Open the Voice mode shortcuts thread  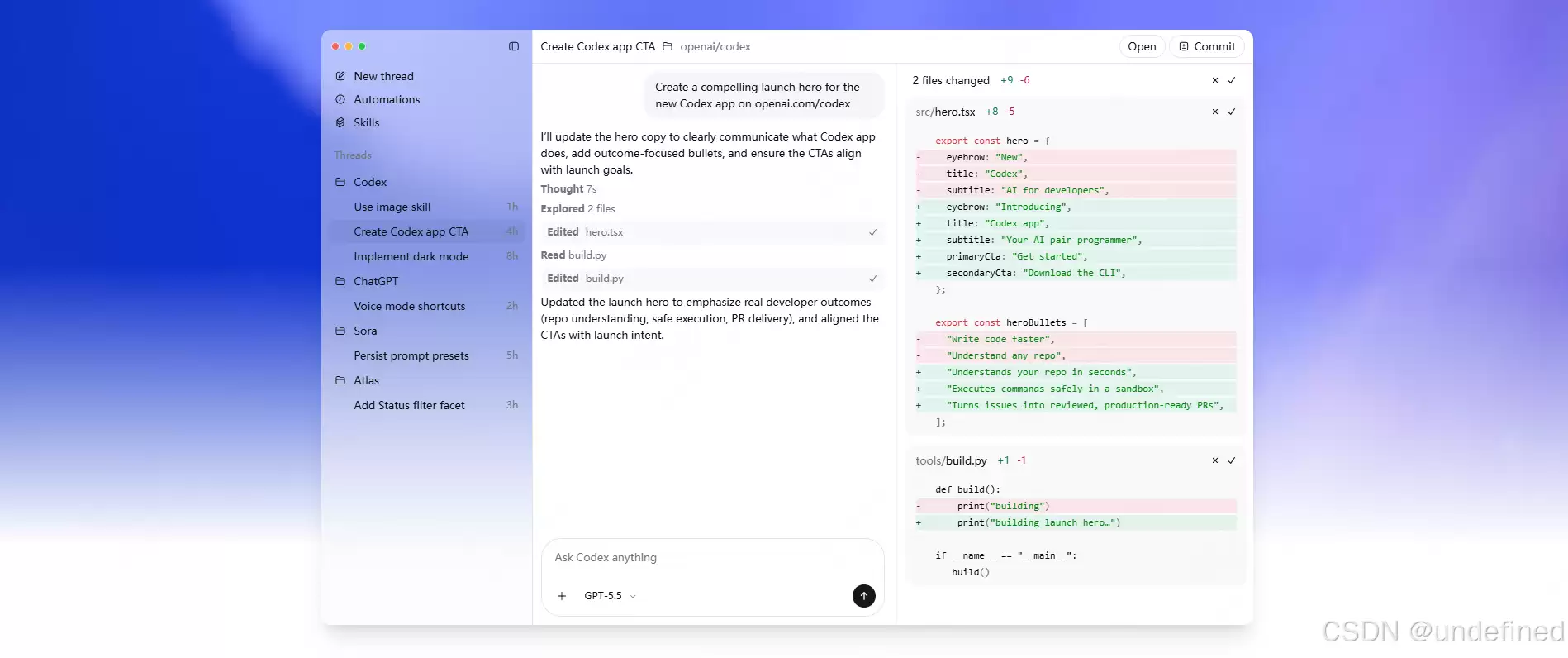click(426, 306)
